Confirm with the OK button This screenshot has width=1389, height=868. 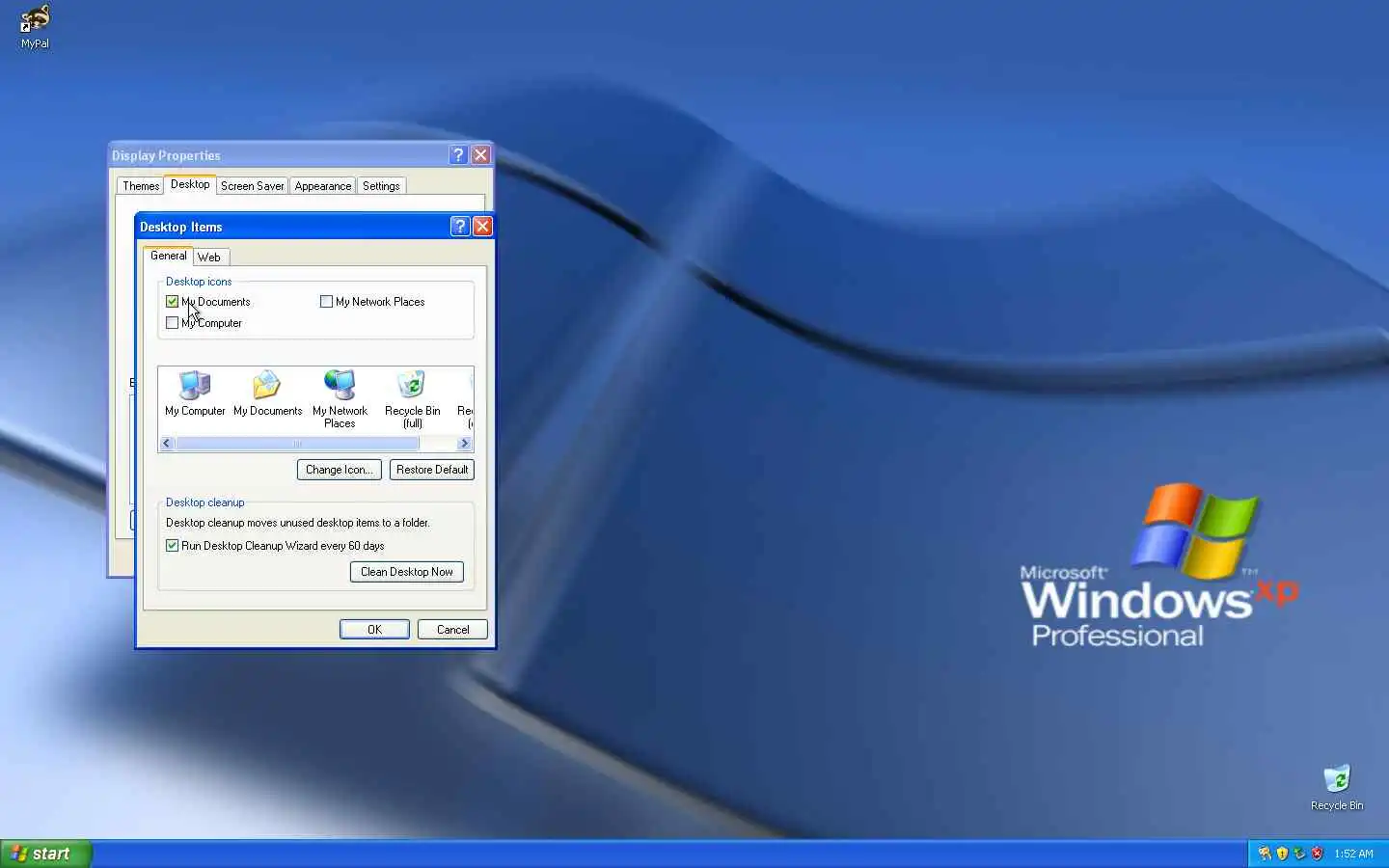click(x=374, y=630)
